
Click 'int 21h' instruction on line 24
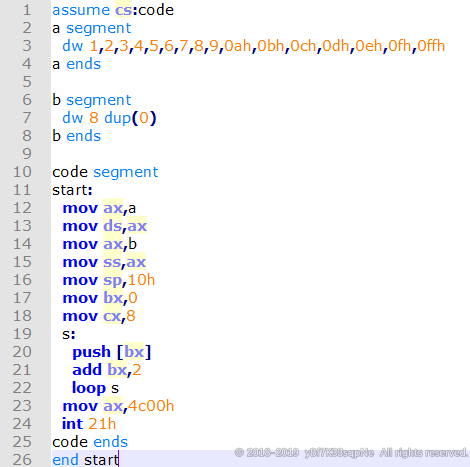click(x=89, y=424)
